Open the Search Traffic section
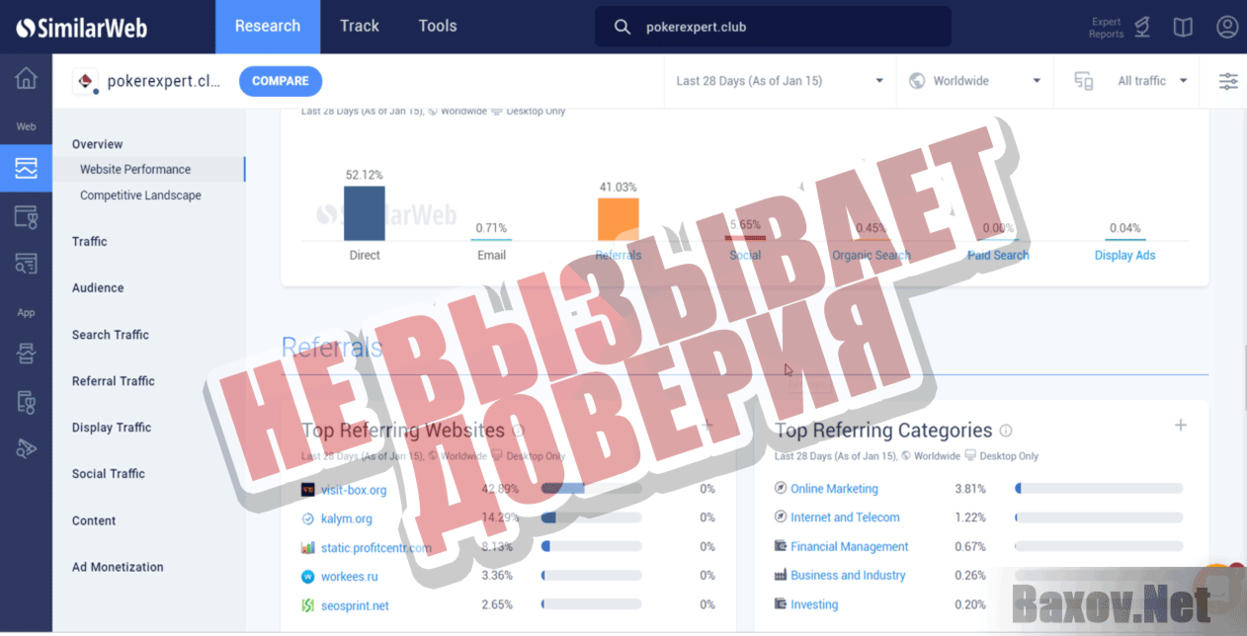 pos(110,334)
